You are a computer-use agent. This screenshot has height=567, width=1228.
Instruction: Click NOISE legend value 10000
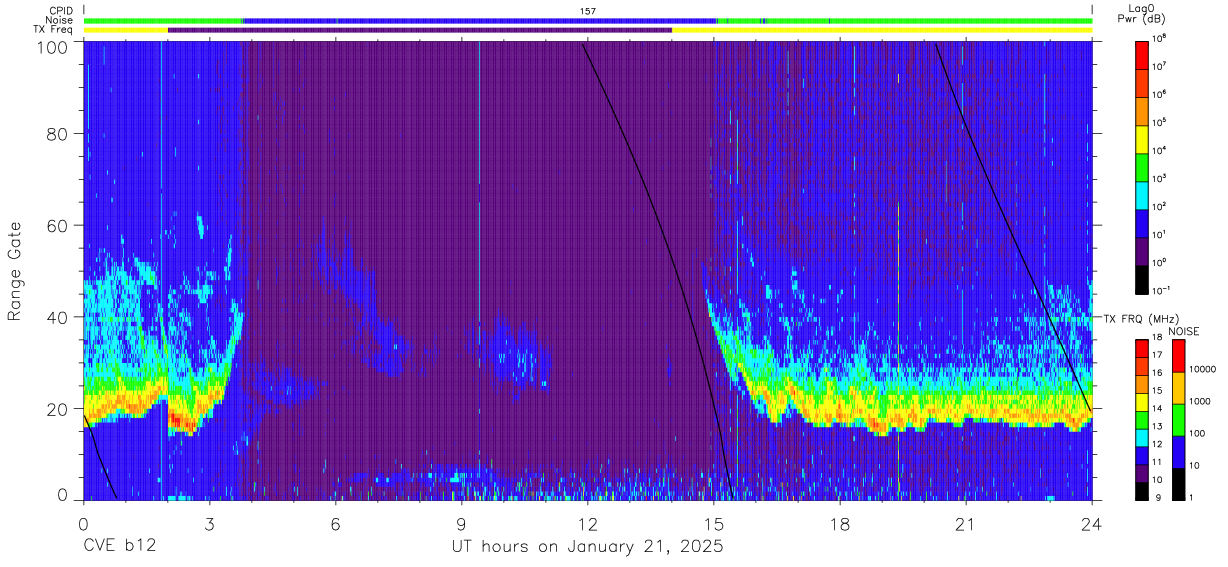[1203, 370]
